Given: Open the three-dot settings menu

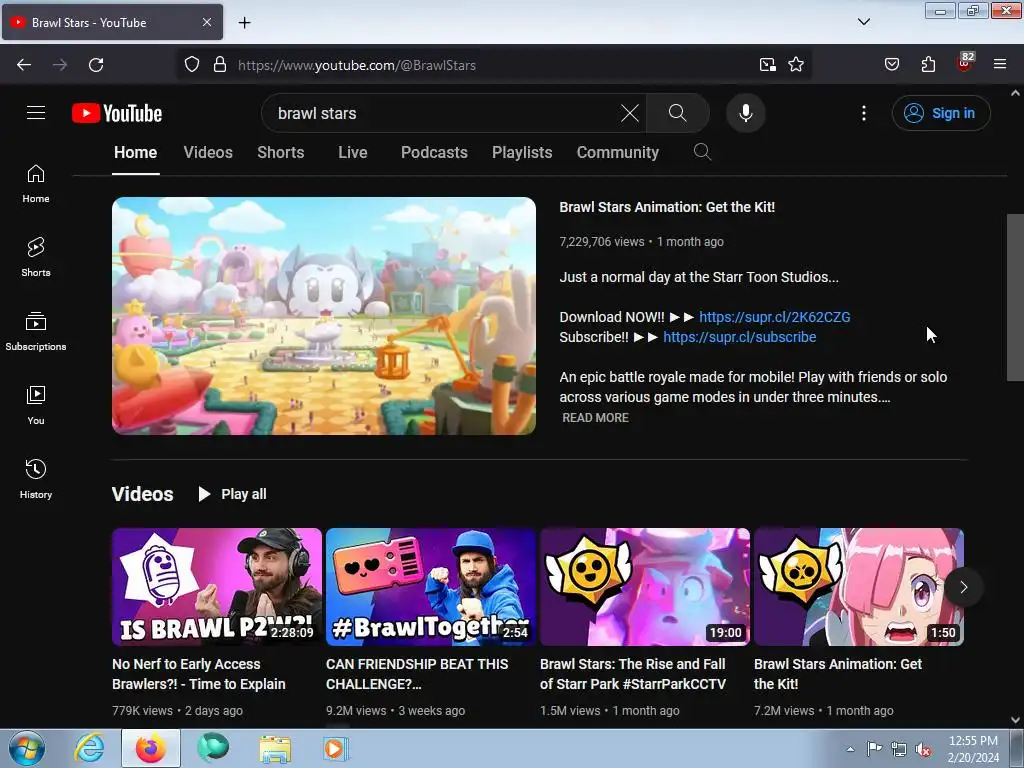Looking at the screenshot, I should [x=864, y=113].
